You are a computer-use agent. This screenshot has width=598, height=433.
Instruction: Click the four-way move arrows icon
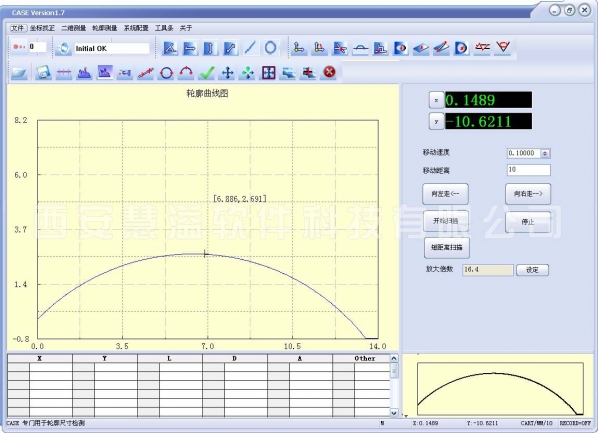tap(228, 72)
